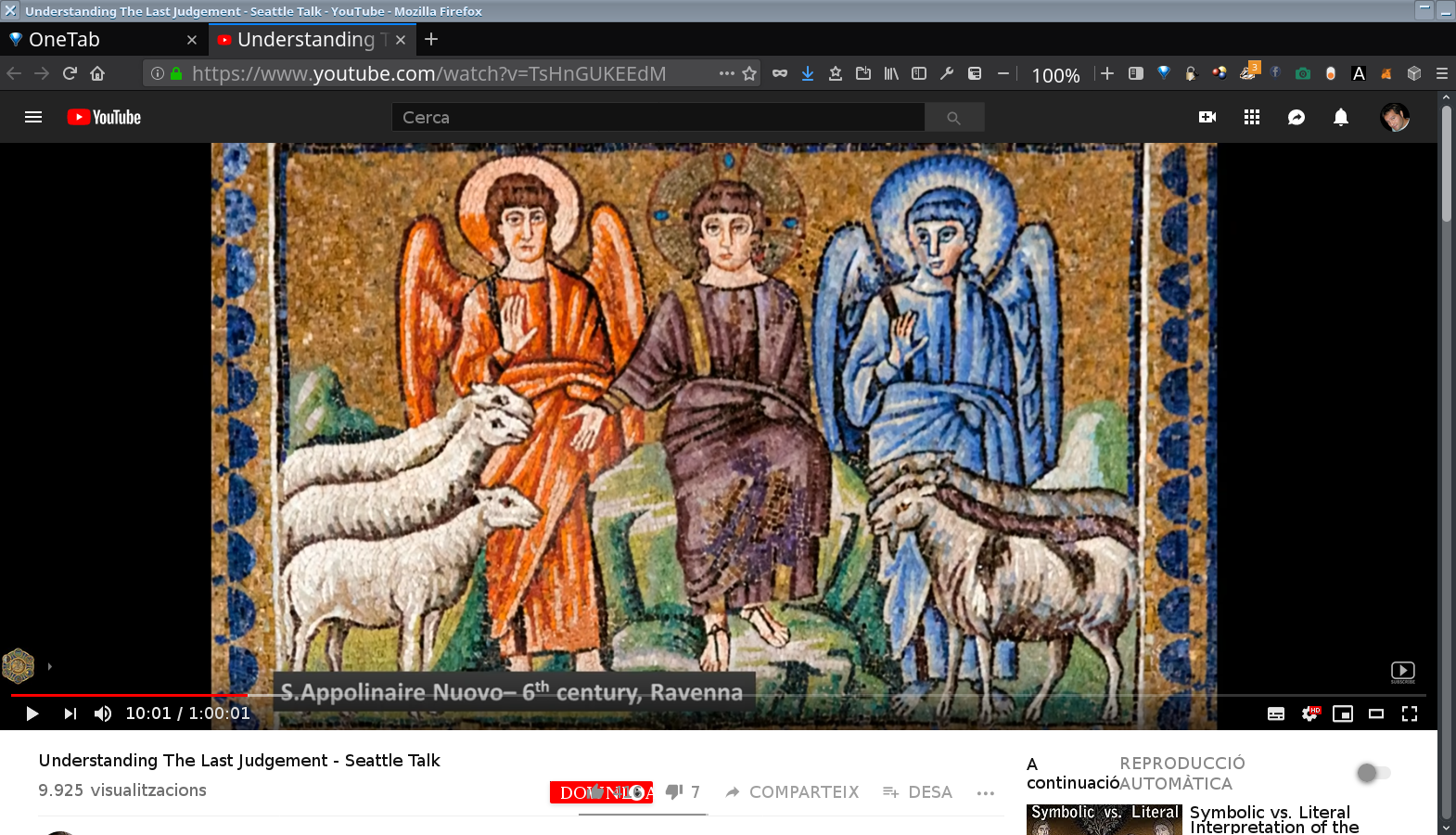This screenshot has height=835, width=1456.
Task: Mute the video volume
Action: (x=103, y=713)
